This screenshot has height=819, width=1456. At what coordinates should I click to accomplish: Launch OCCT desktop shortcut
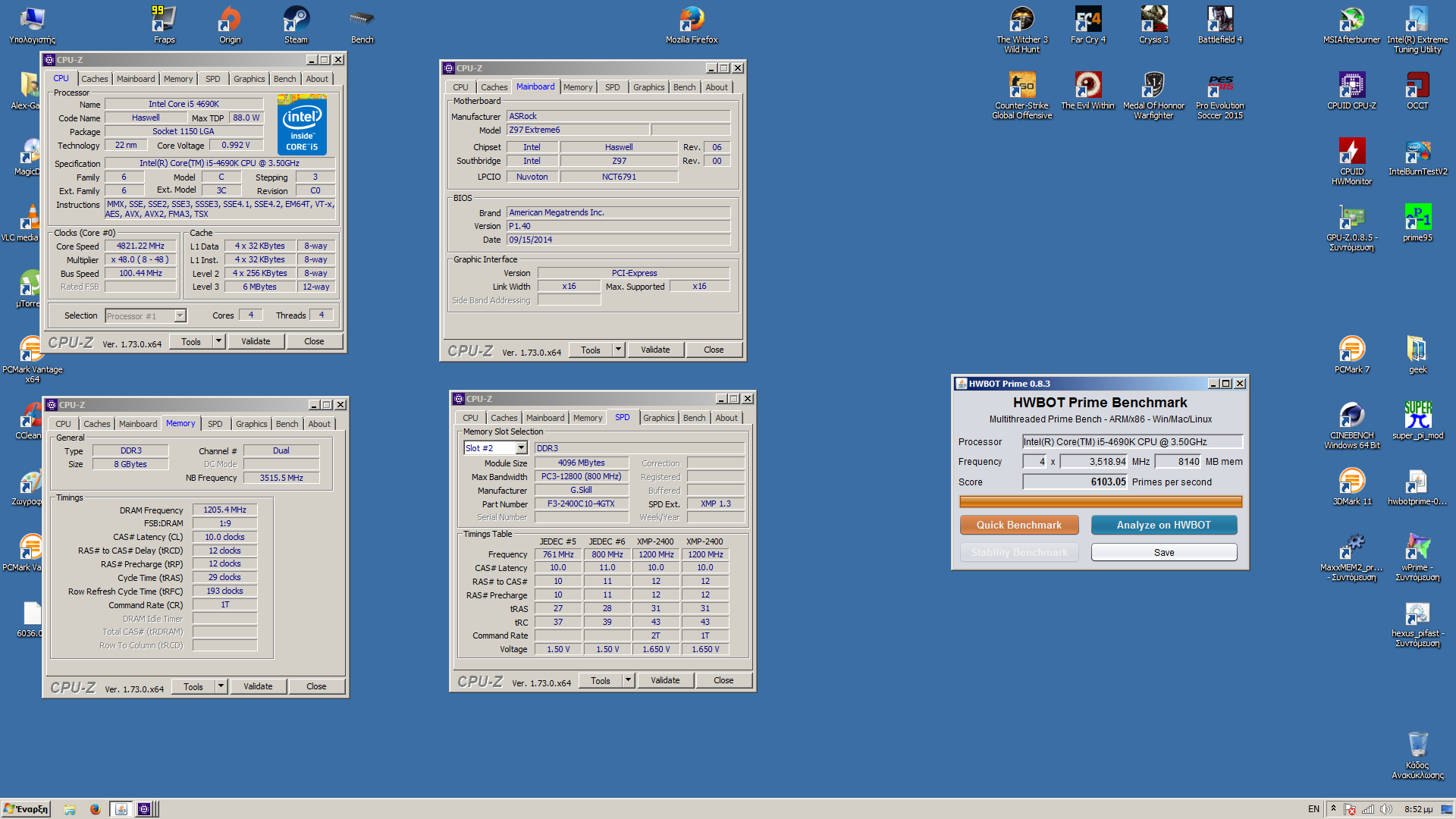(1418, 90)
